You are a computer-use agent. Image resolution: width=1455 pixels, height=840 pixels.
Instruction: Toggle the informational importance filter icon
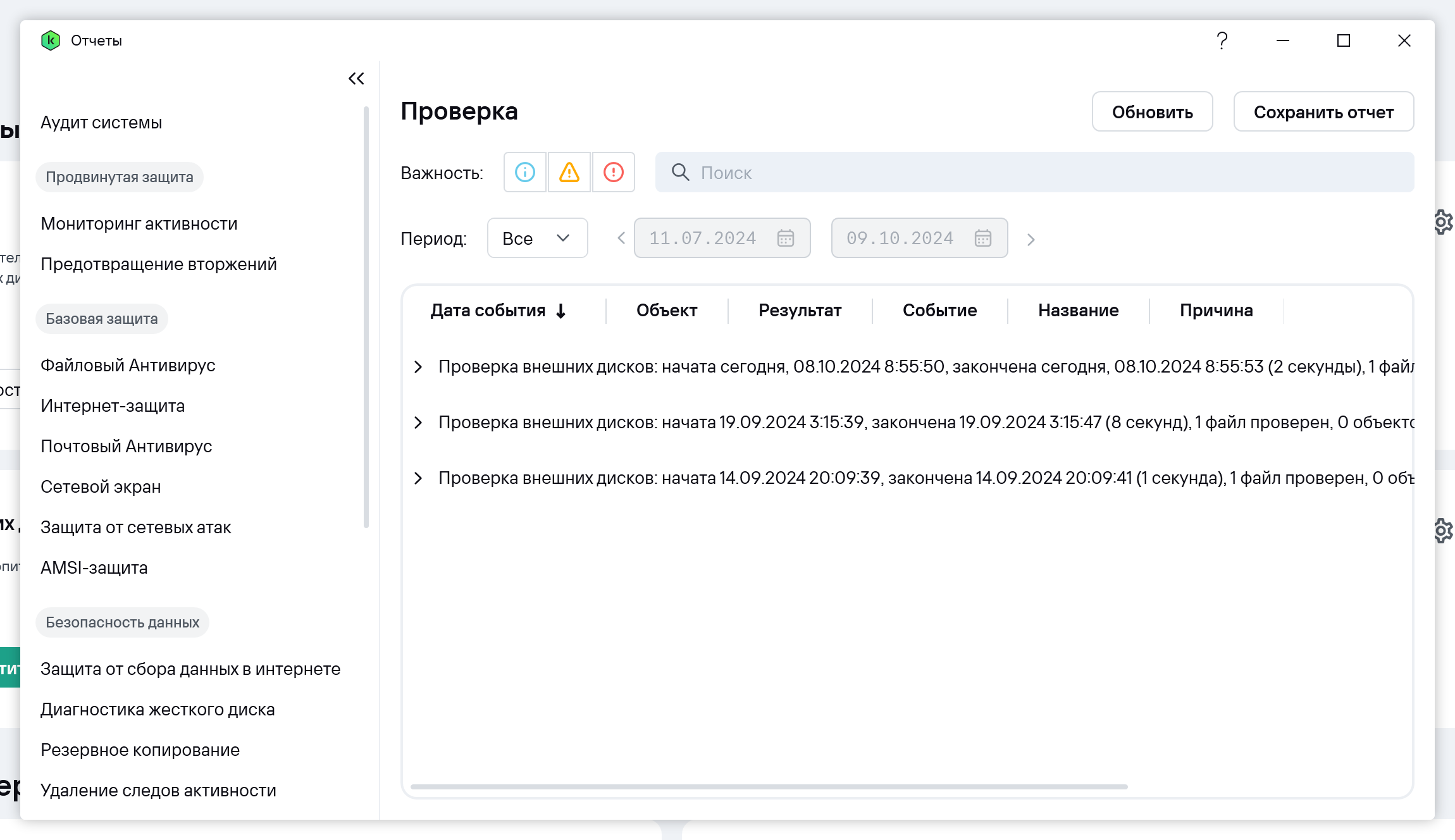coord(525,172)
